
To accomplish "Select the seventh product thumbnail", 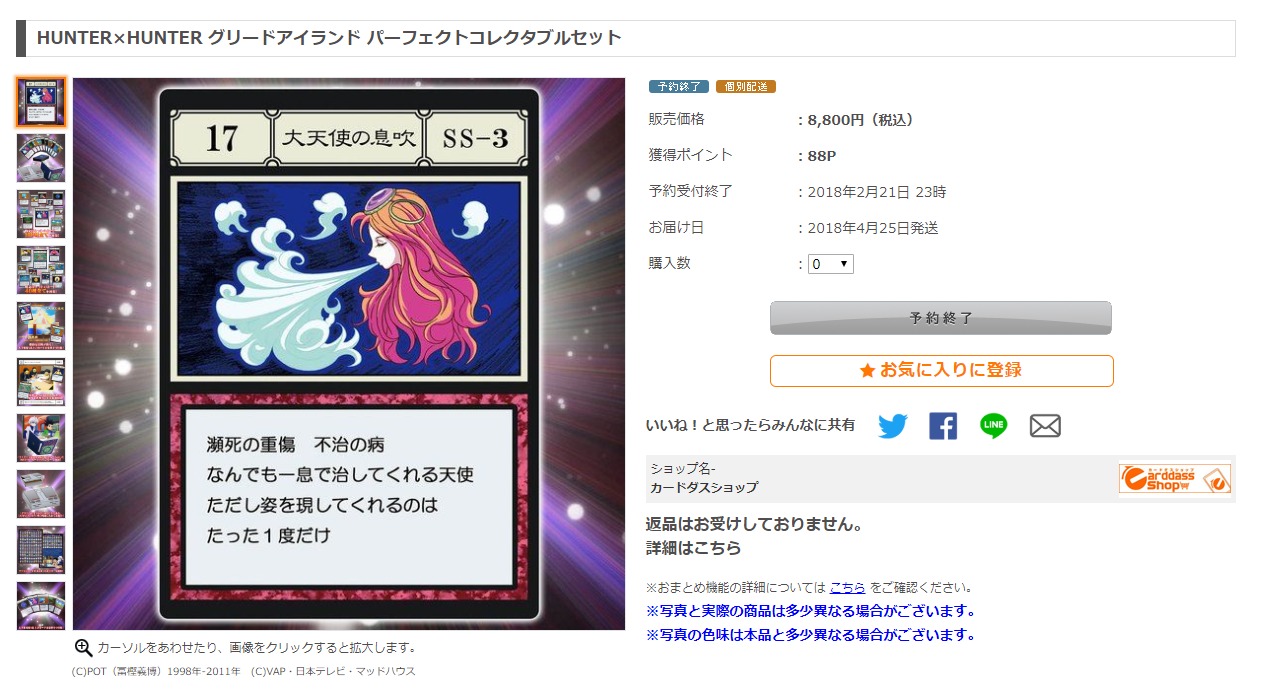I will click(41, 438).
